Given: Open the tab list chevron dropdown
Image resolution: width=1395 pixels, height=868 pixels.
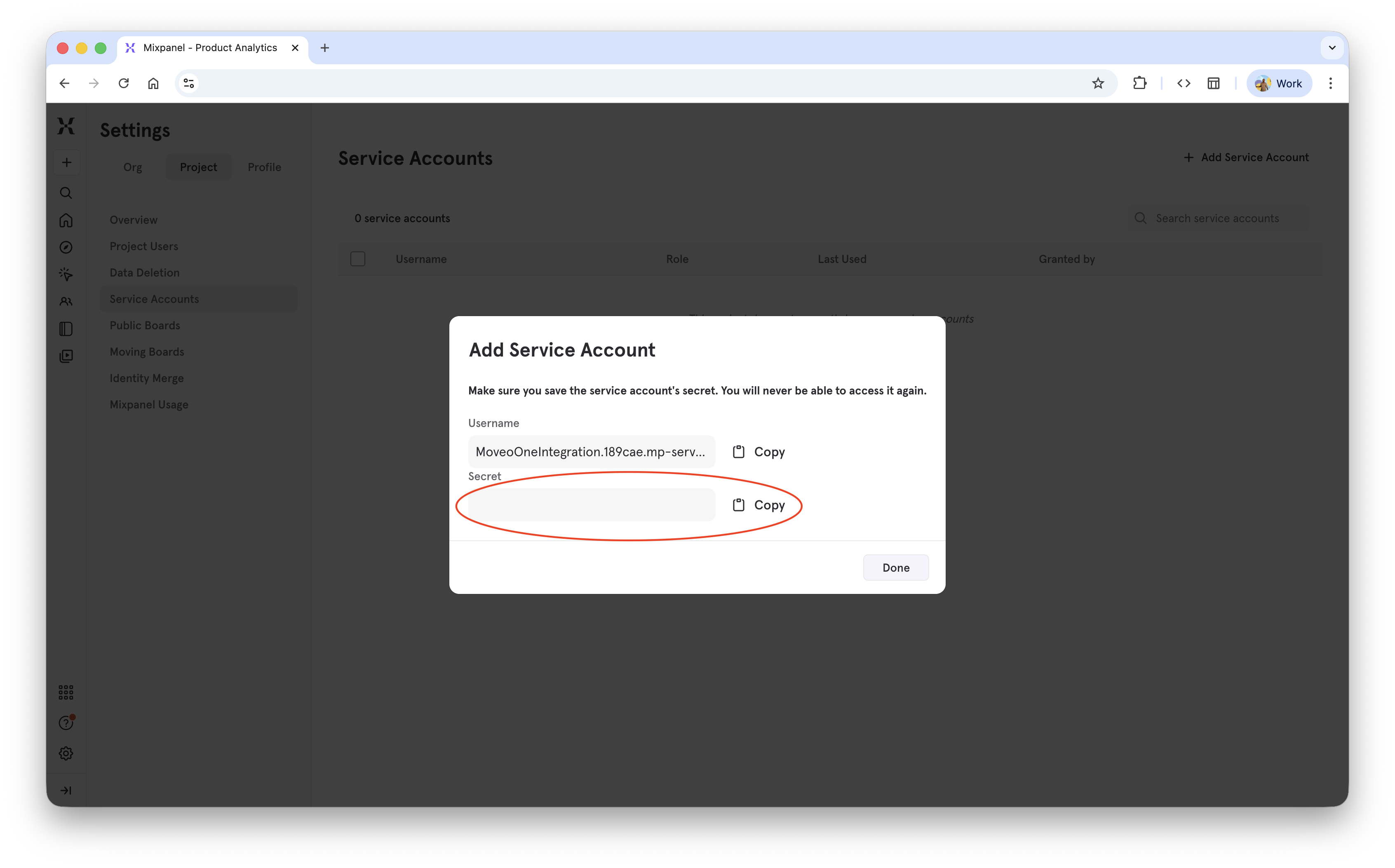Looking at the screenshot, I should click(1332, 48).
